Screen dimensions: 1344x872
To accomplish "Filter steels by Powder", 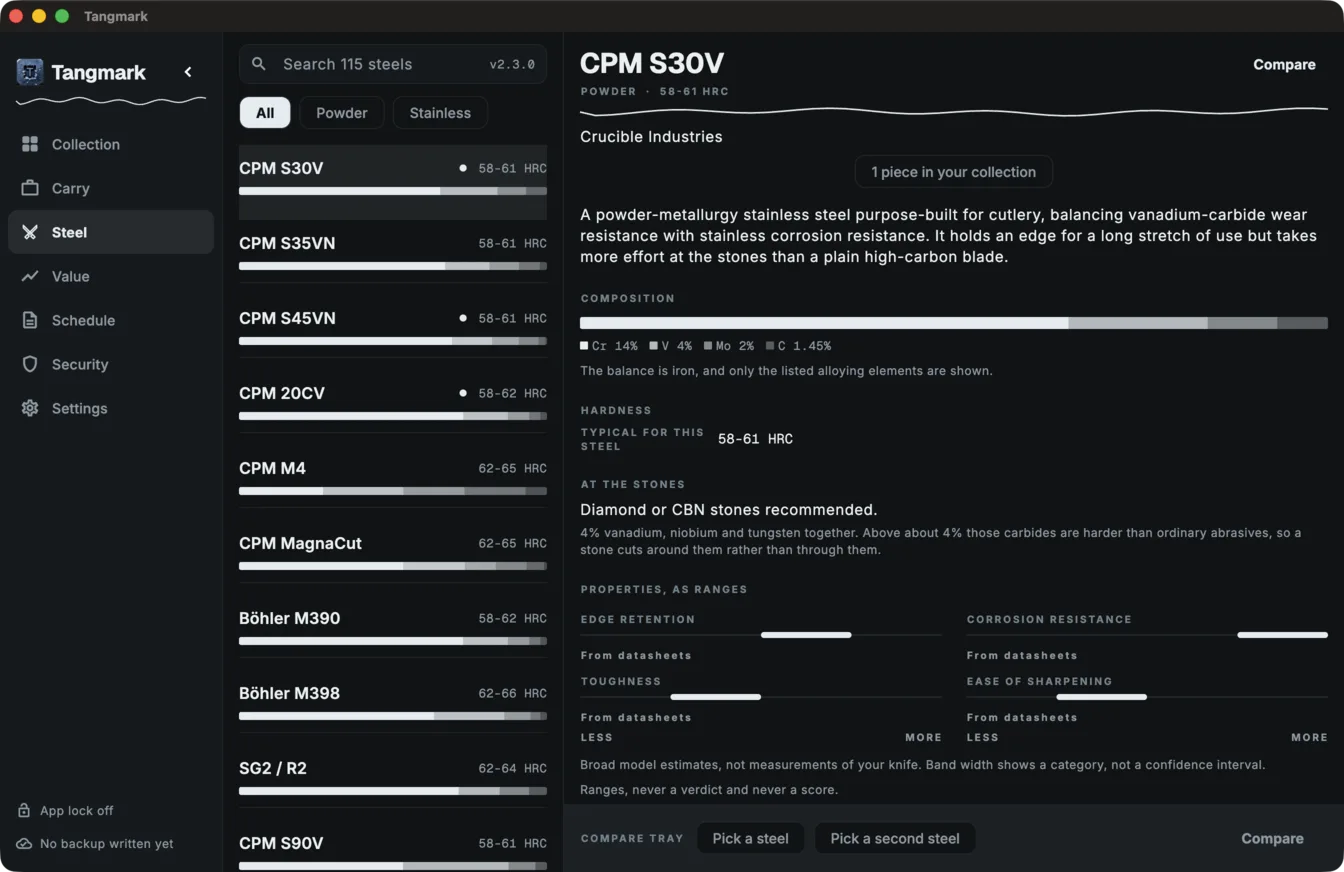I will point(342,113).
